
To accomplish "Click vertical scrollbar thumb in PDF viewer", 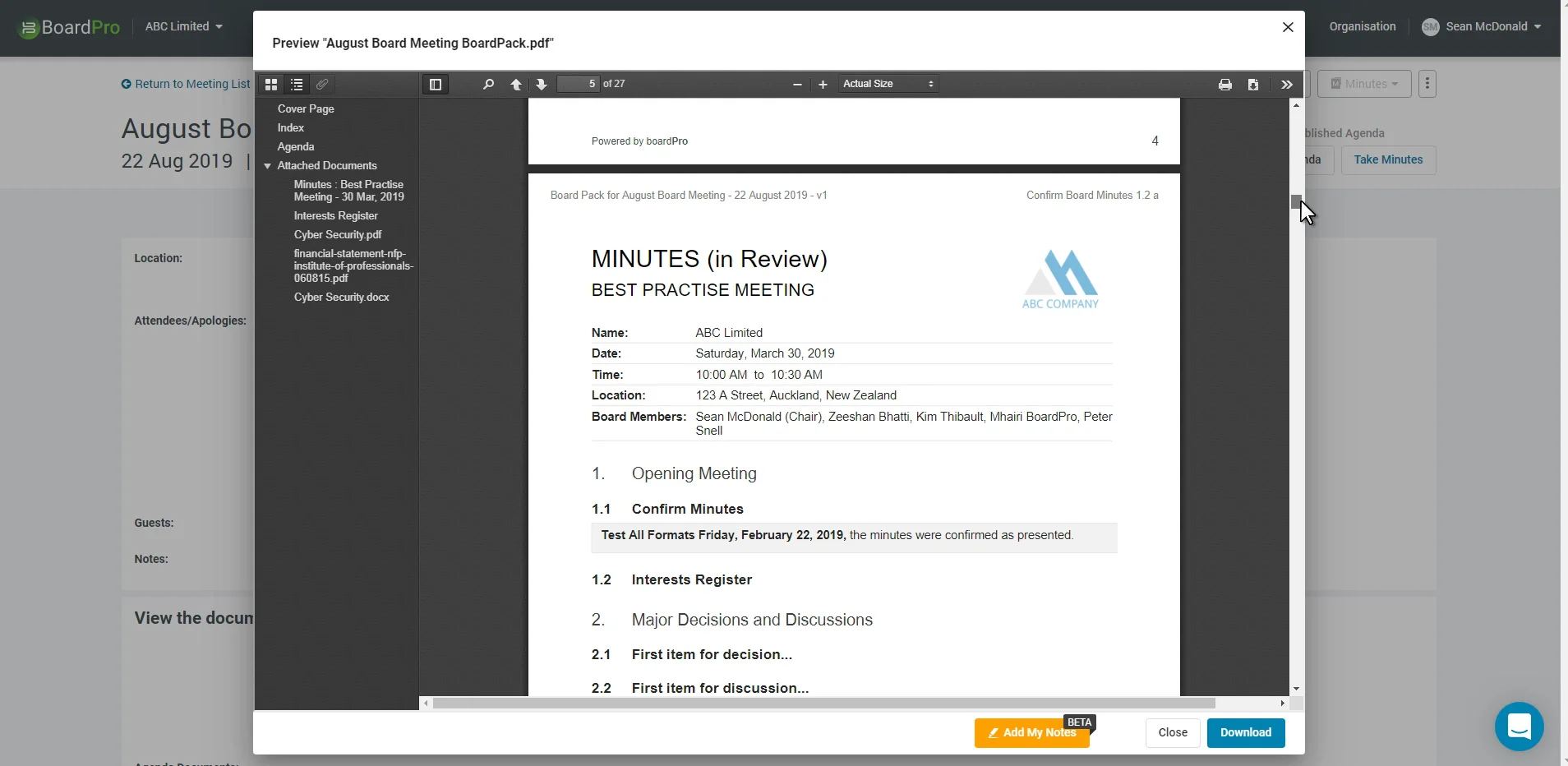I will pos(1296,201).
